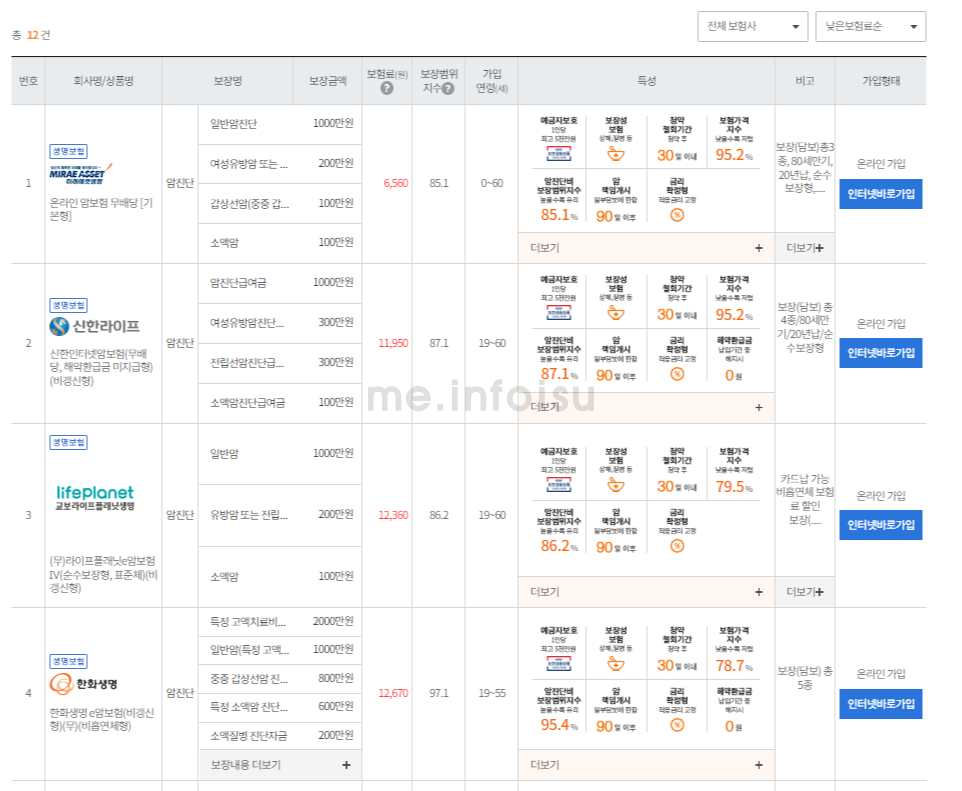Expand 더보기 features in 한화생명 row
The height and width of the screenshot is (791, 962).
pyautogui.click(x=647, y=765)
